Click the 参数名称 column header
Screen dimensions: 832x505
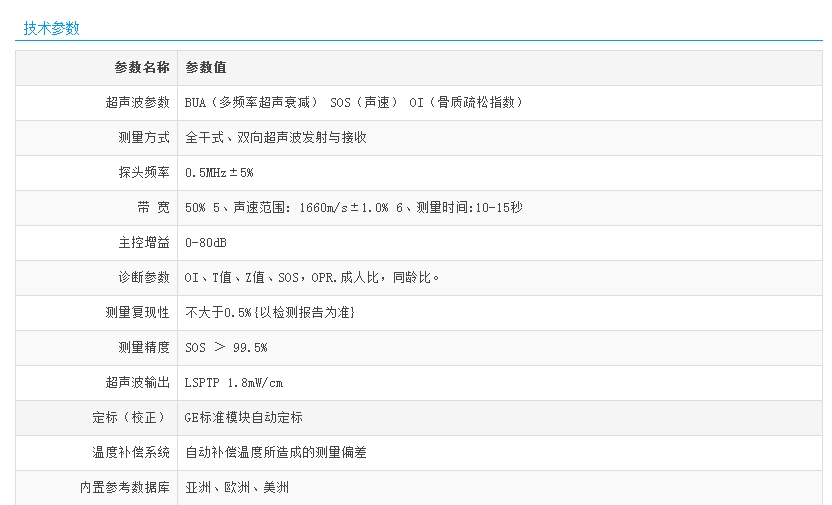[141, 67]
